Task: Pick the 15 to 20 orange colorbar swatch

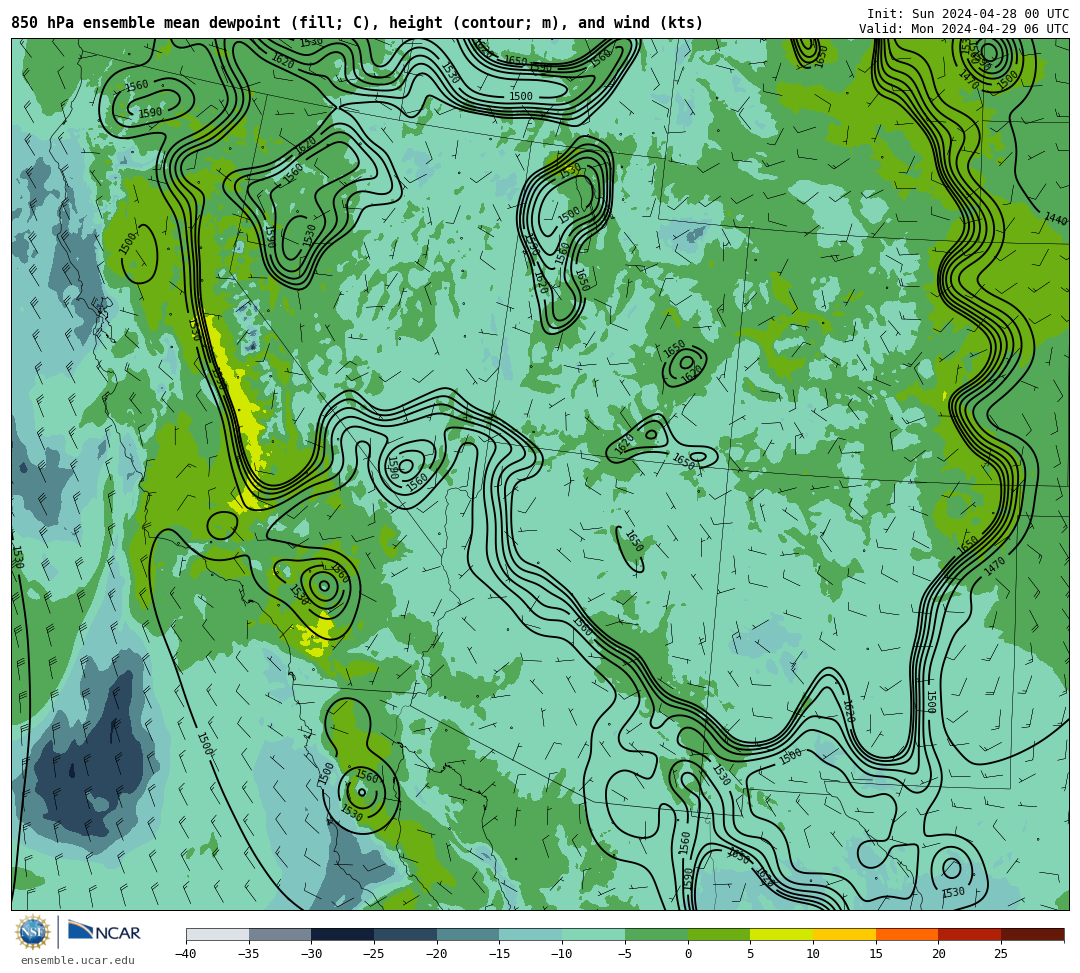Action: pos(907,934)
